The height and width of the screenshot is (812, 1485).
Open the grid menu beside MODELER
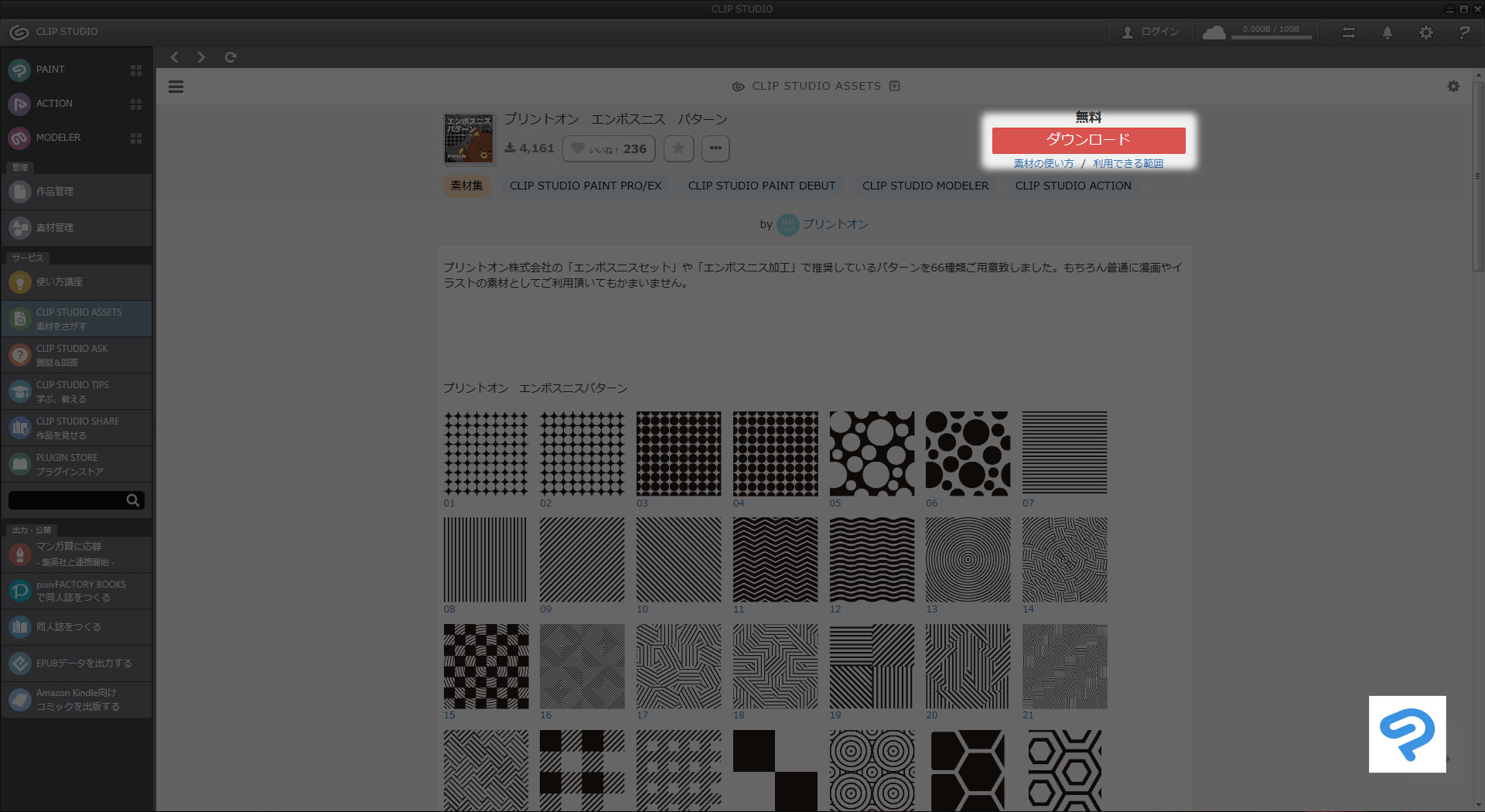click(x=136, y=138)
